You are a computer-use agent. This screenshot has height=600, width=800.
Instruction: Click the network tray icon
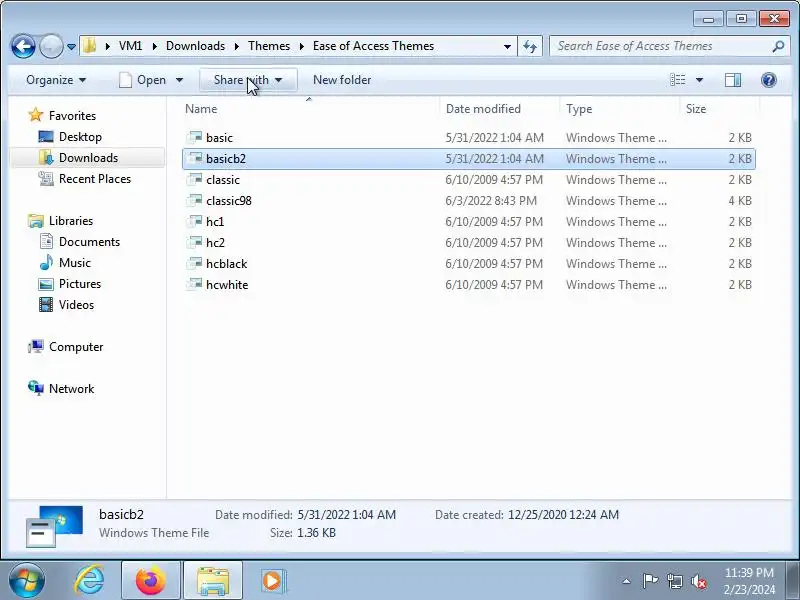[674, 581]
